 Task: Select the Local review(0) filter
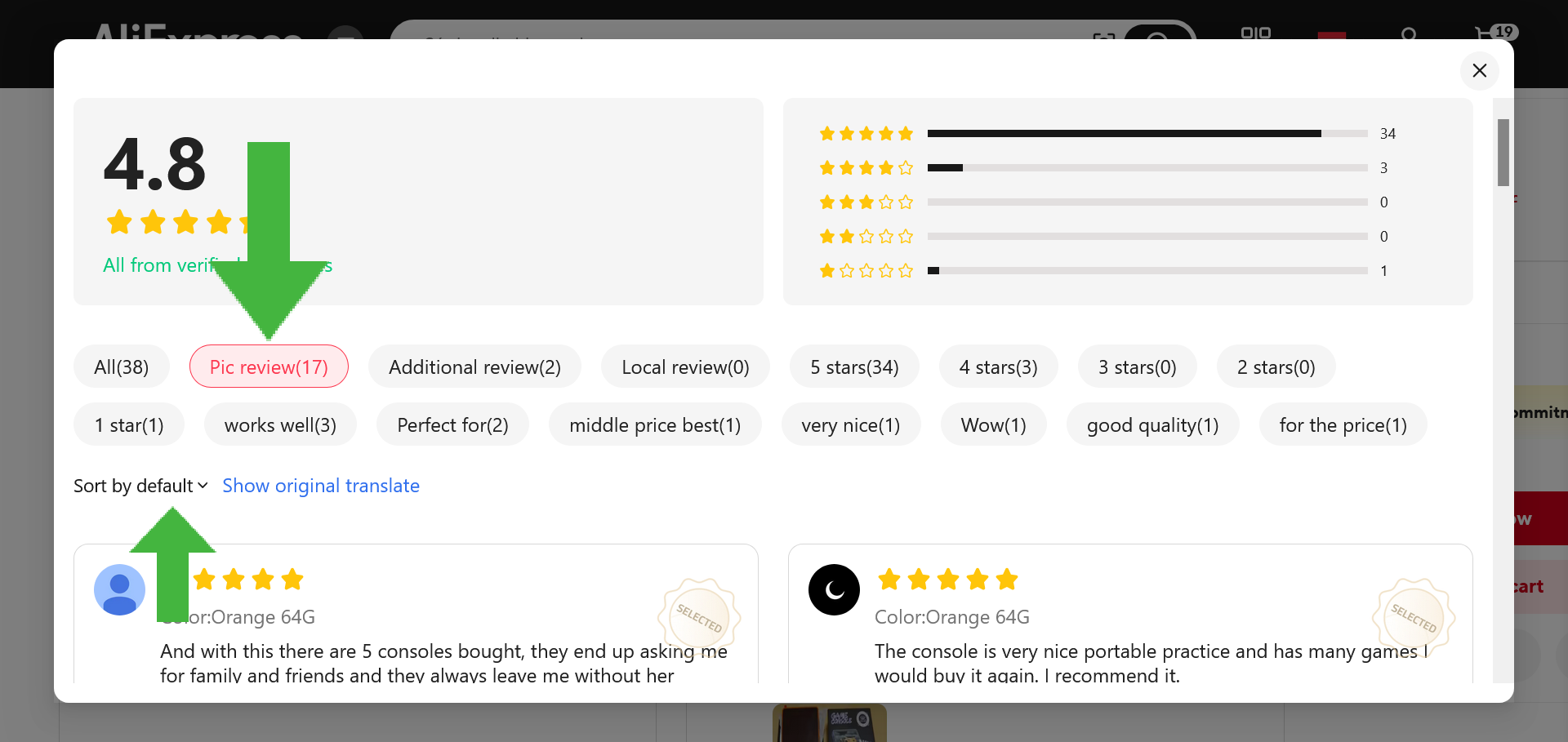(685, 367)
